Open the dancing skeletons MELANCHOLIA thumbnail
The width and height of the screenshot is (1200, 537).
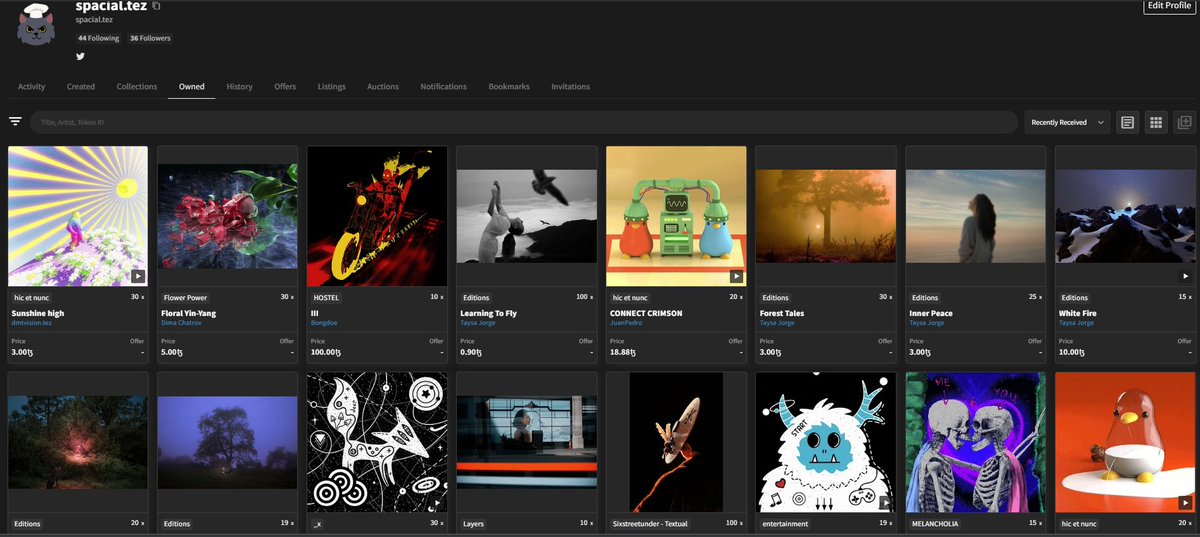976,442
